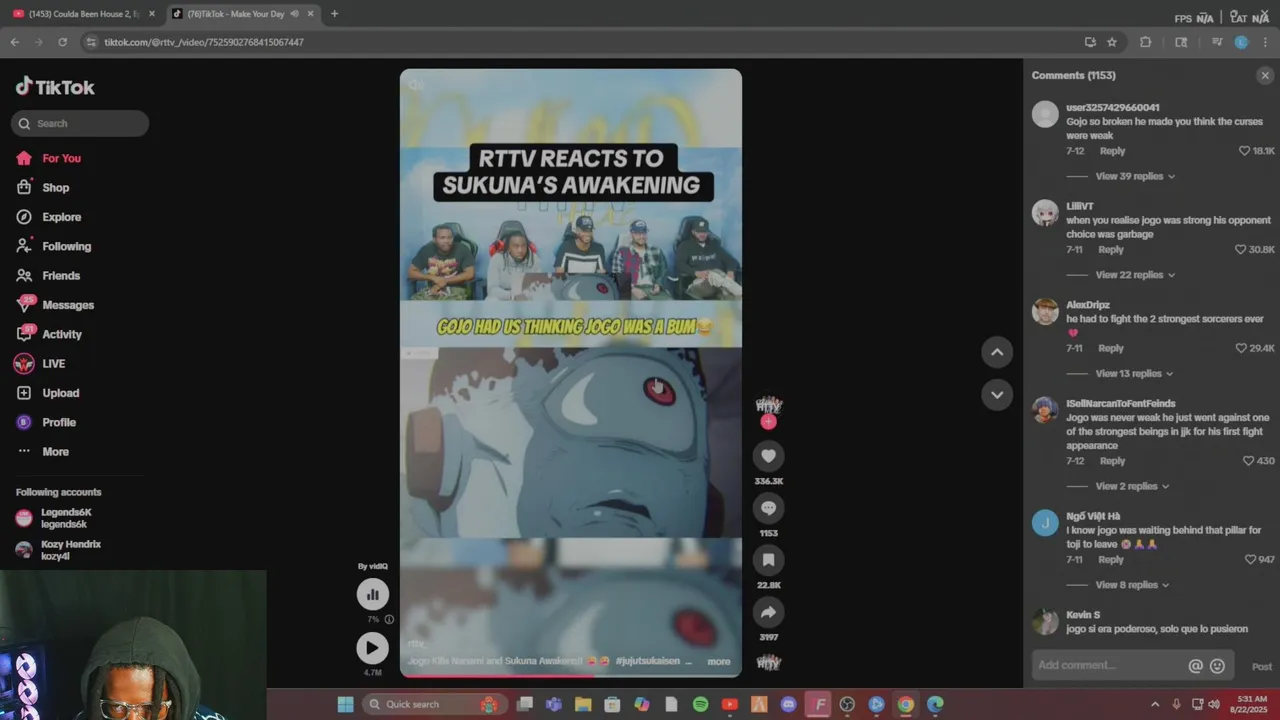The height and width of the screenshot is (720, 1280).
Task: Open Windows Start menu
Action: (345, 705)
